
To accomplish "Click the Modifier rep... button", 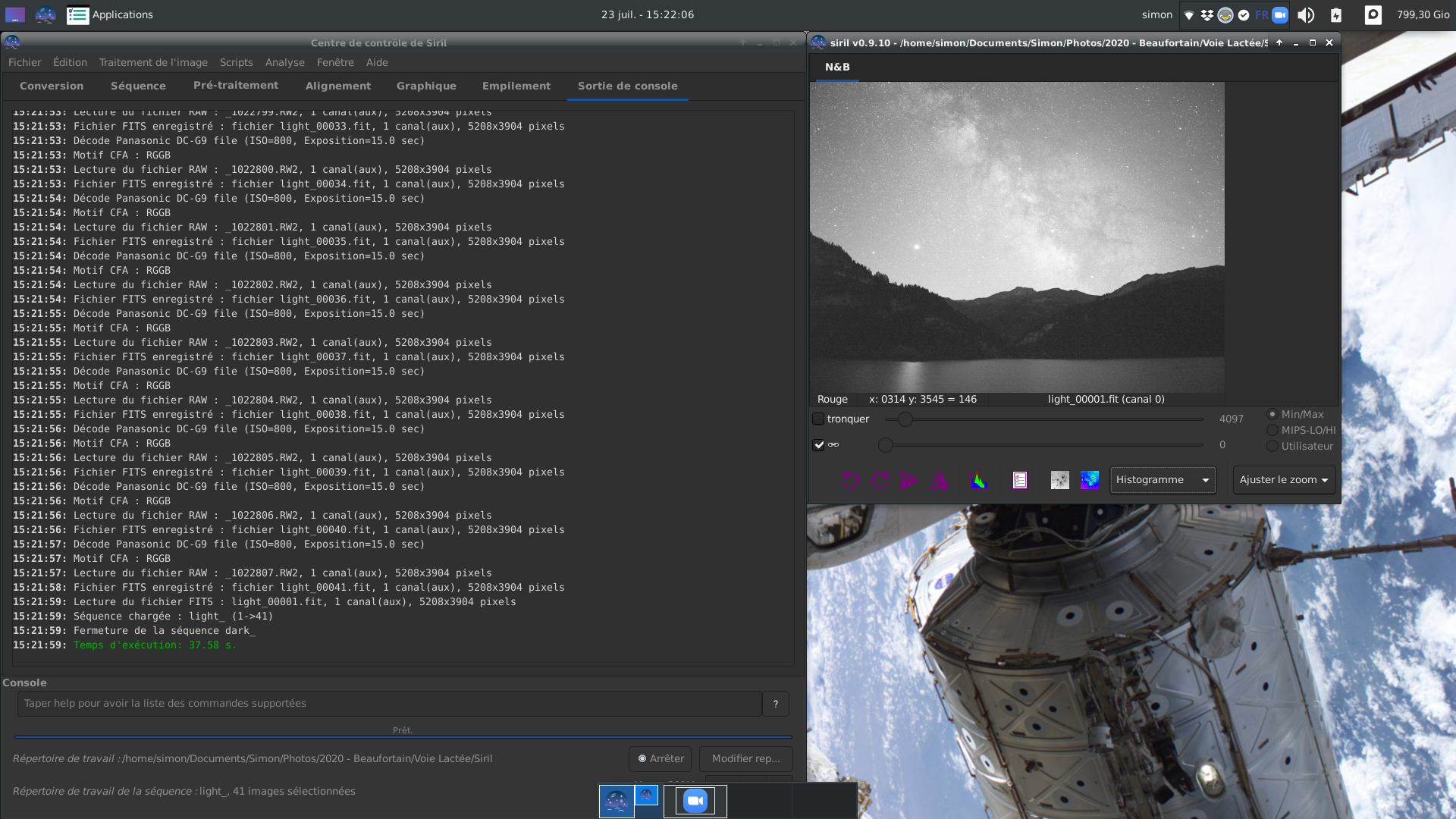I will click(x=745, y=758).
